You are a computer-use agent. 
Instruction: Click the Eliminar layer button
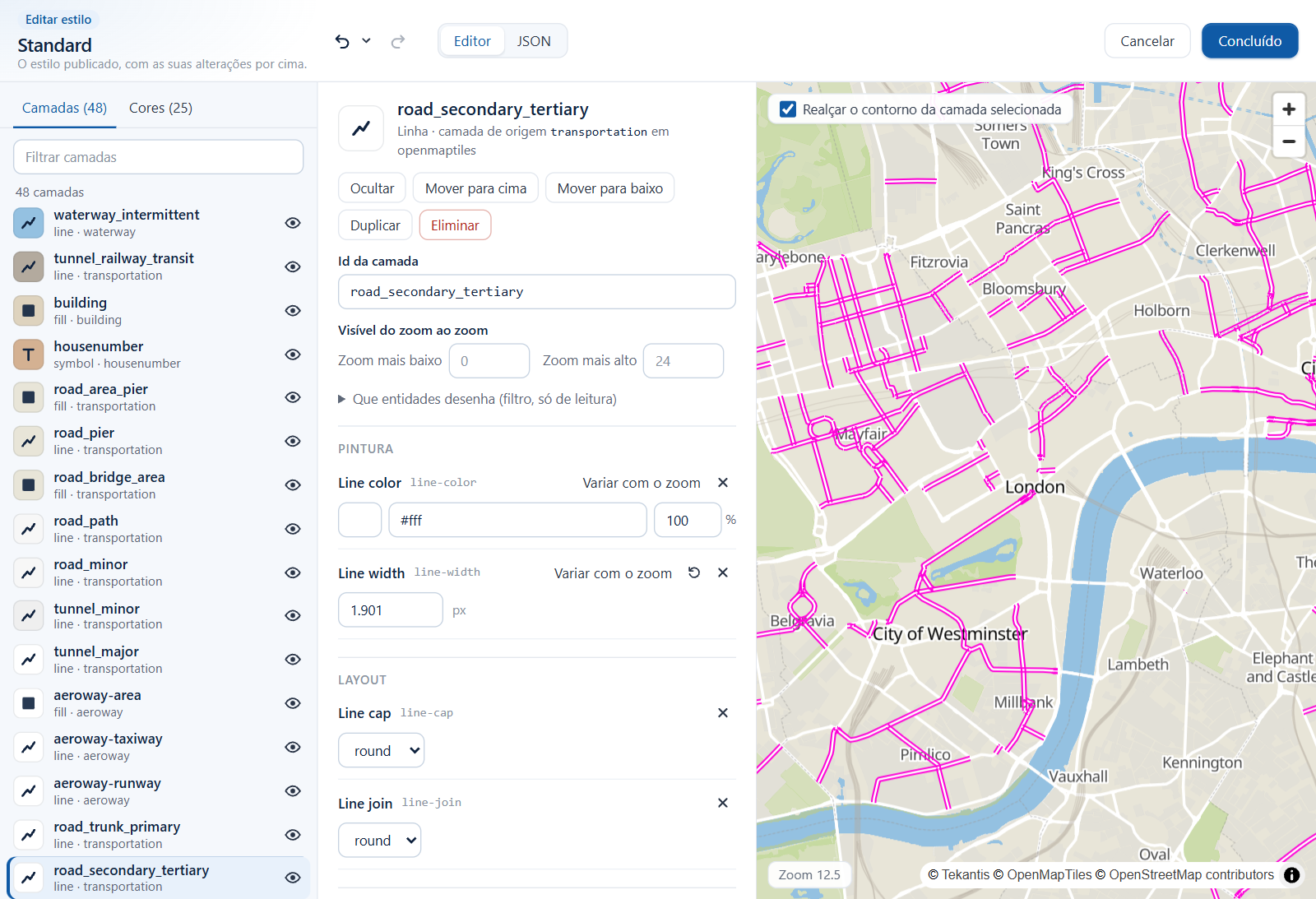point(455,225)
